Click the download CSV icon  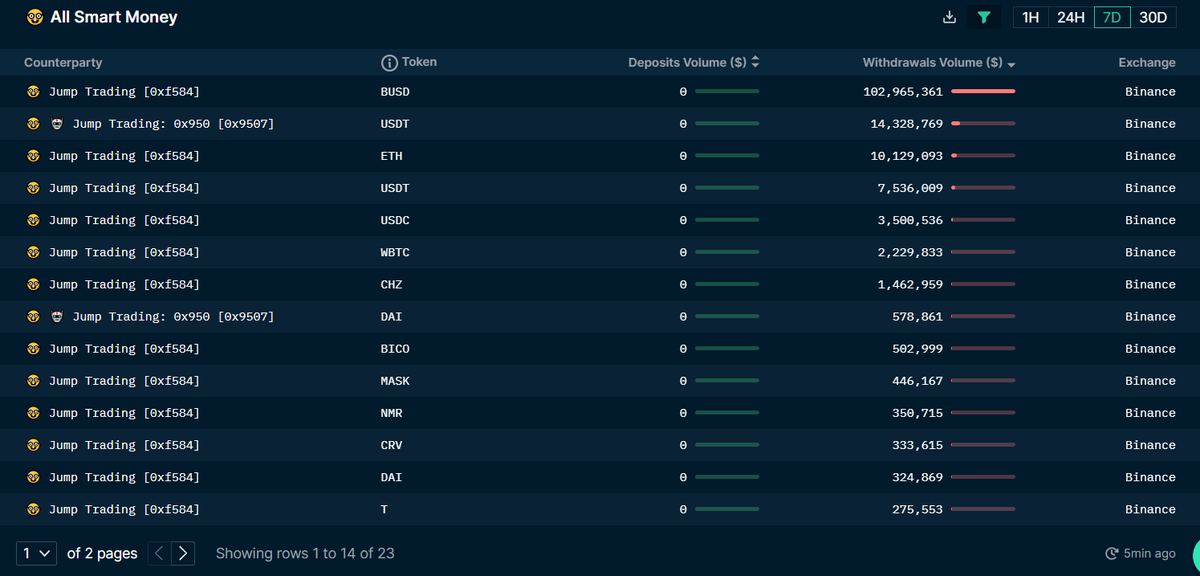click(950, 17)
